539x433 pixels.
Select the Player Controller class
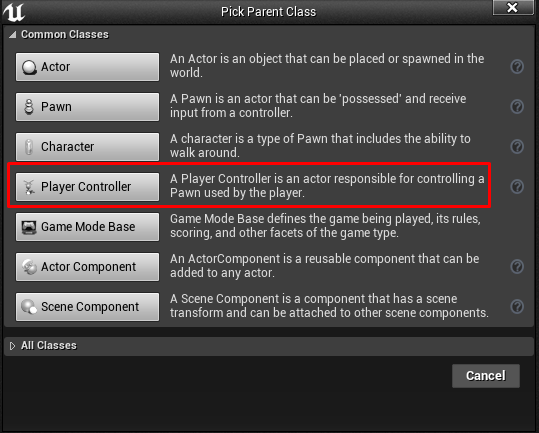point(87,187)
